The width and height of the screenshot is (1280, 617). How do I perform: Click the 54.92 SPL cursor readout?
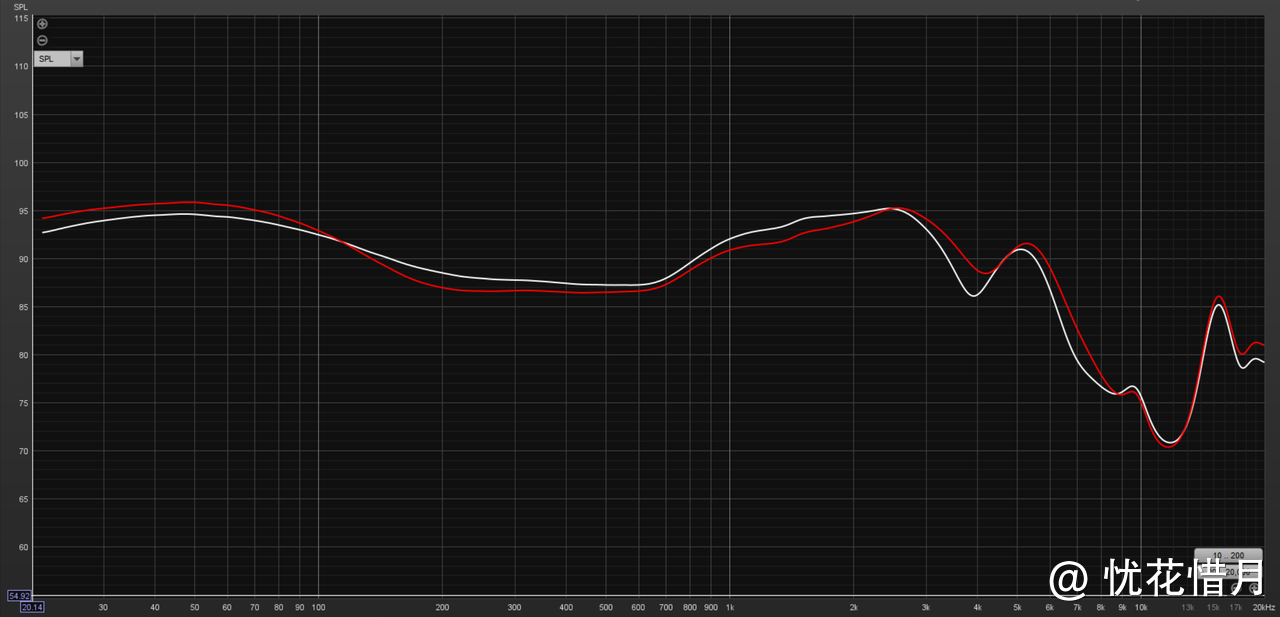pyautogui.click(x=19, y=596)
